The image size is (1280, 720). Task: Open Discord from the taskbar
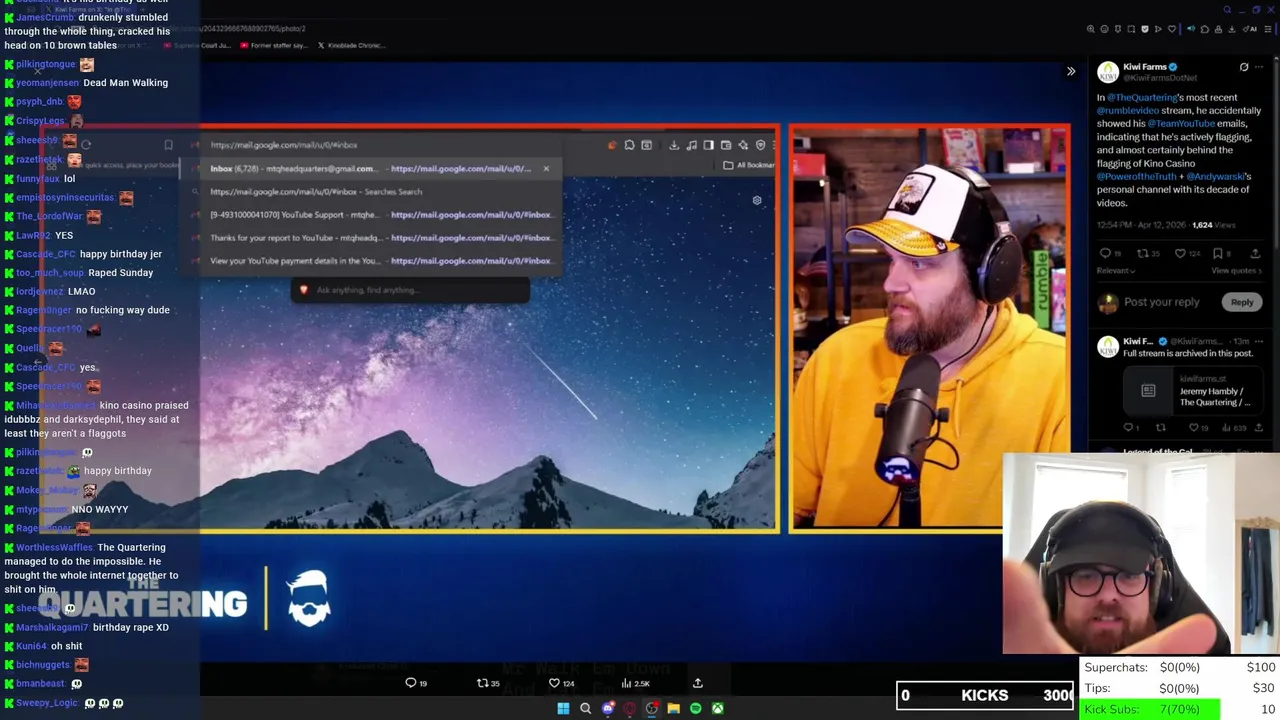tap(608, 708)
